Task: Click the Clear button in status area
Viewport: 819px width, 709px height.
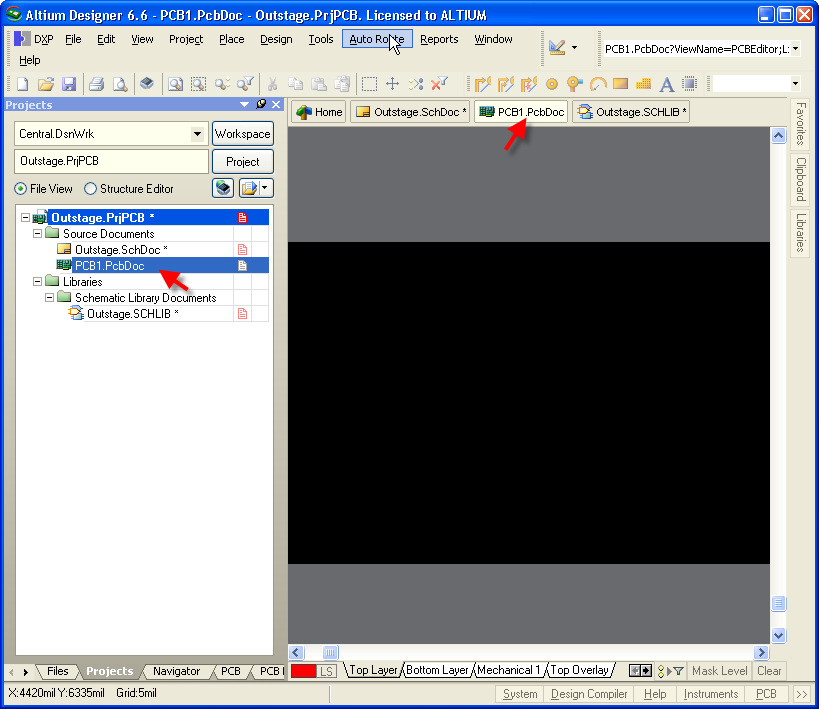Action: click(769, 671)
